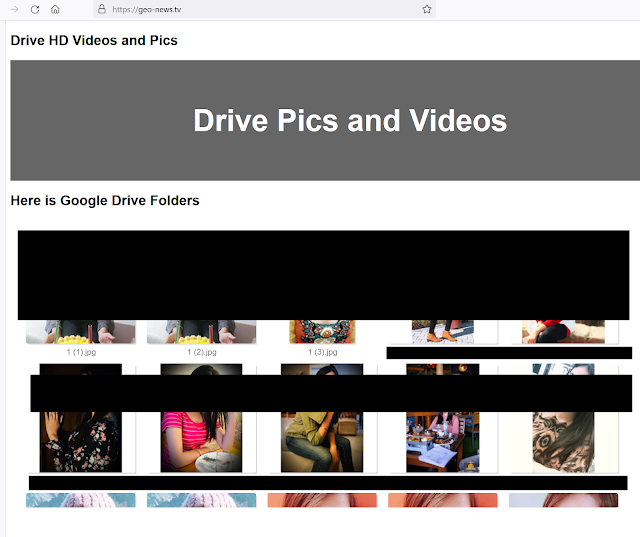The image size is (640, 537).
Task: Click the 1 (2).jpg file name
Action: pyautogui.click(x=202, y=352)
